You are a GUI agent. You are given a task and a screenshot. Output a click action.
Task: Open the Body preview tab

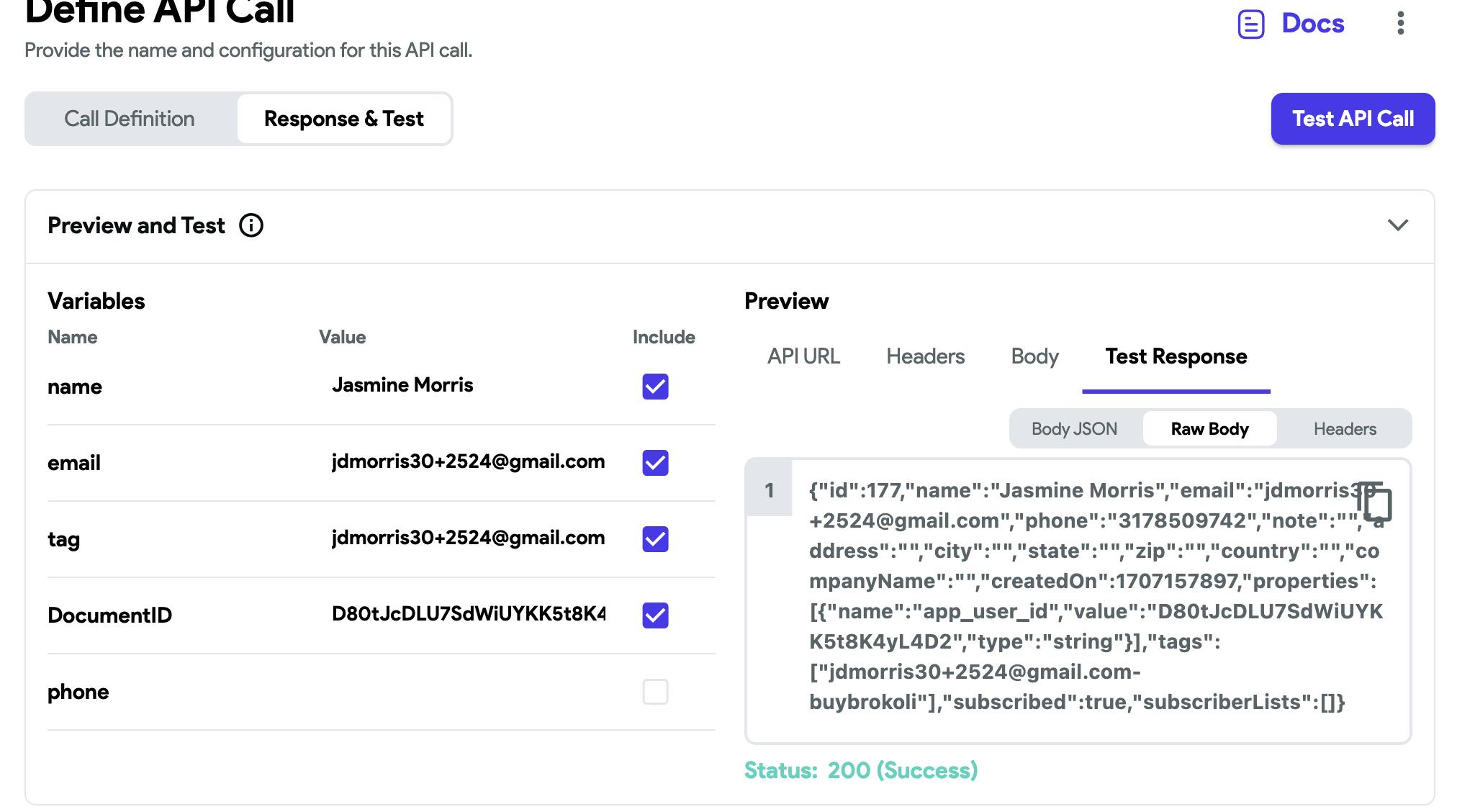click(1034, 356)
